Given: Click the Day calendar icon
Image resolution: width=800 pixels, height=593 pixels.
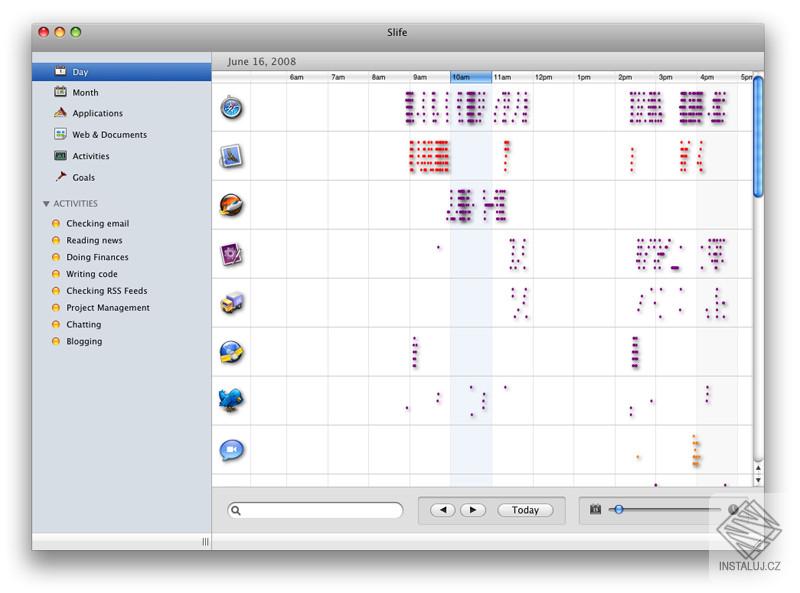Looking at the screenshot, I should [60, 71].
